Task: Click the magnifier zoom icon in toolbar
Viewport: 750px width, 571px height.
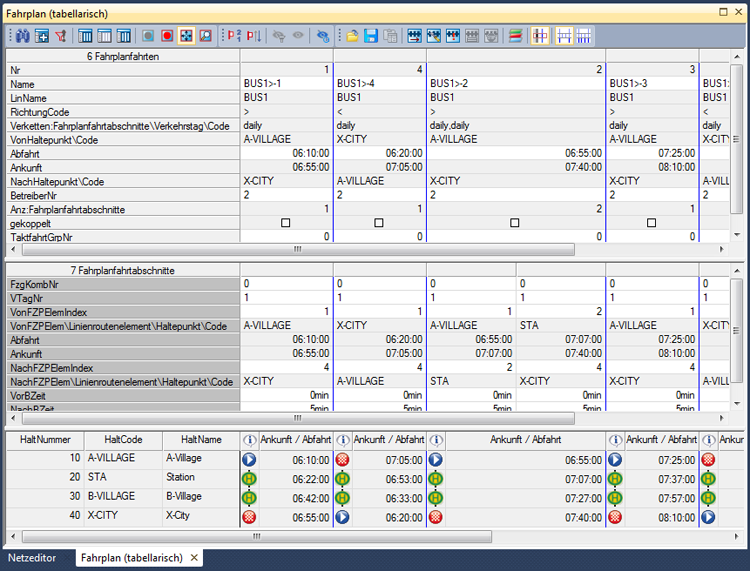Action: [205, 35]
